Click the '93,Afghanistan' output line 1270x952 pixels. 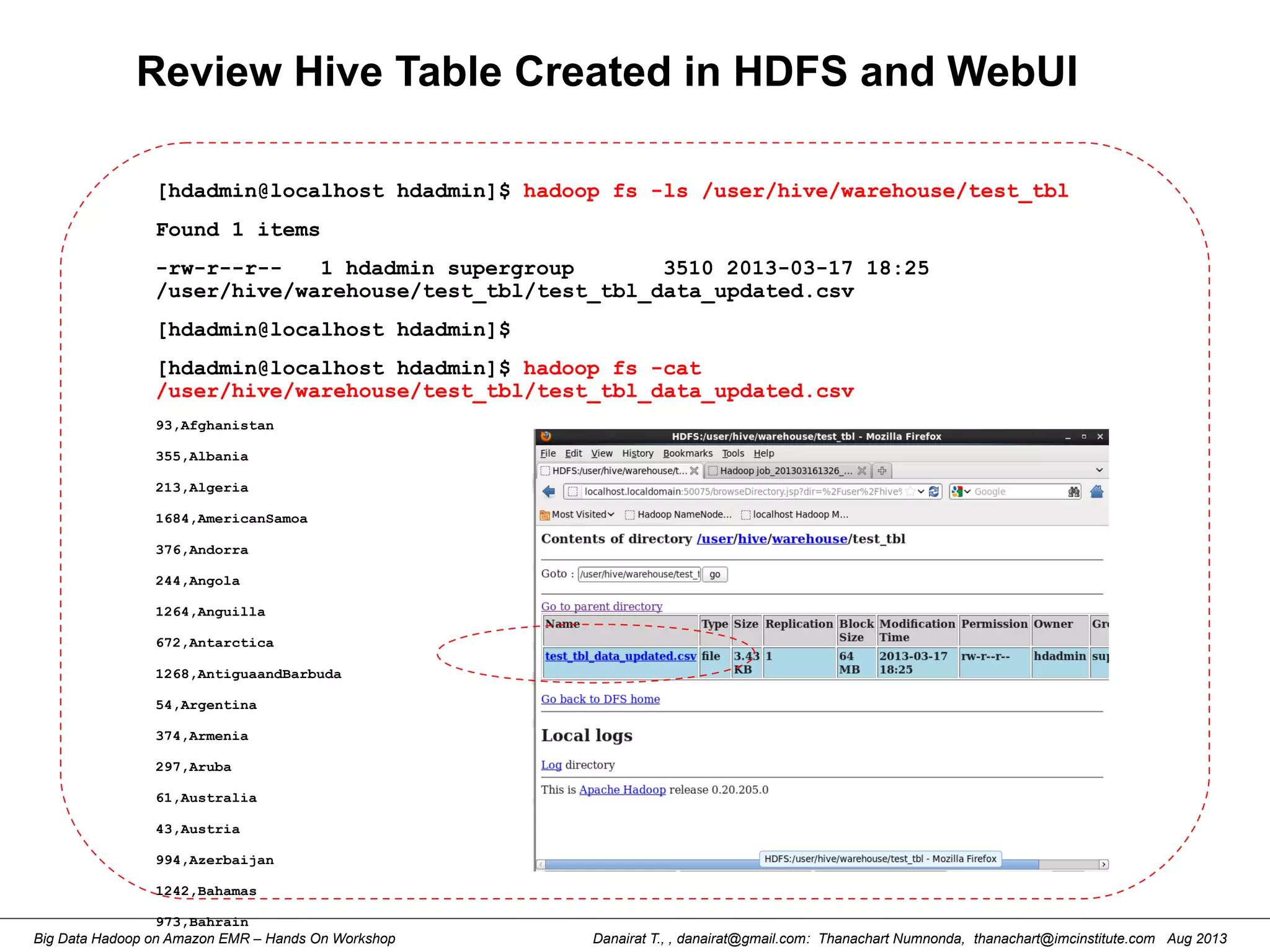(x=215, y=426)
